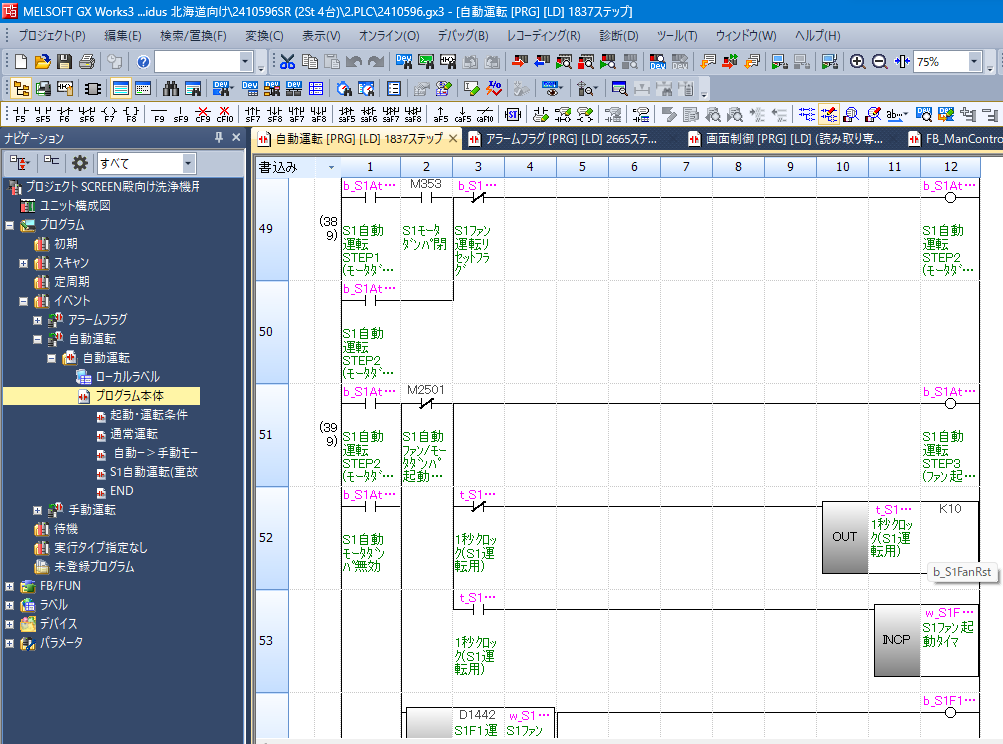Switch to アラームフラグ program tab
This screenshot has width=1003, height=744.
coord(571,139)
